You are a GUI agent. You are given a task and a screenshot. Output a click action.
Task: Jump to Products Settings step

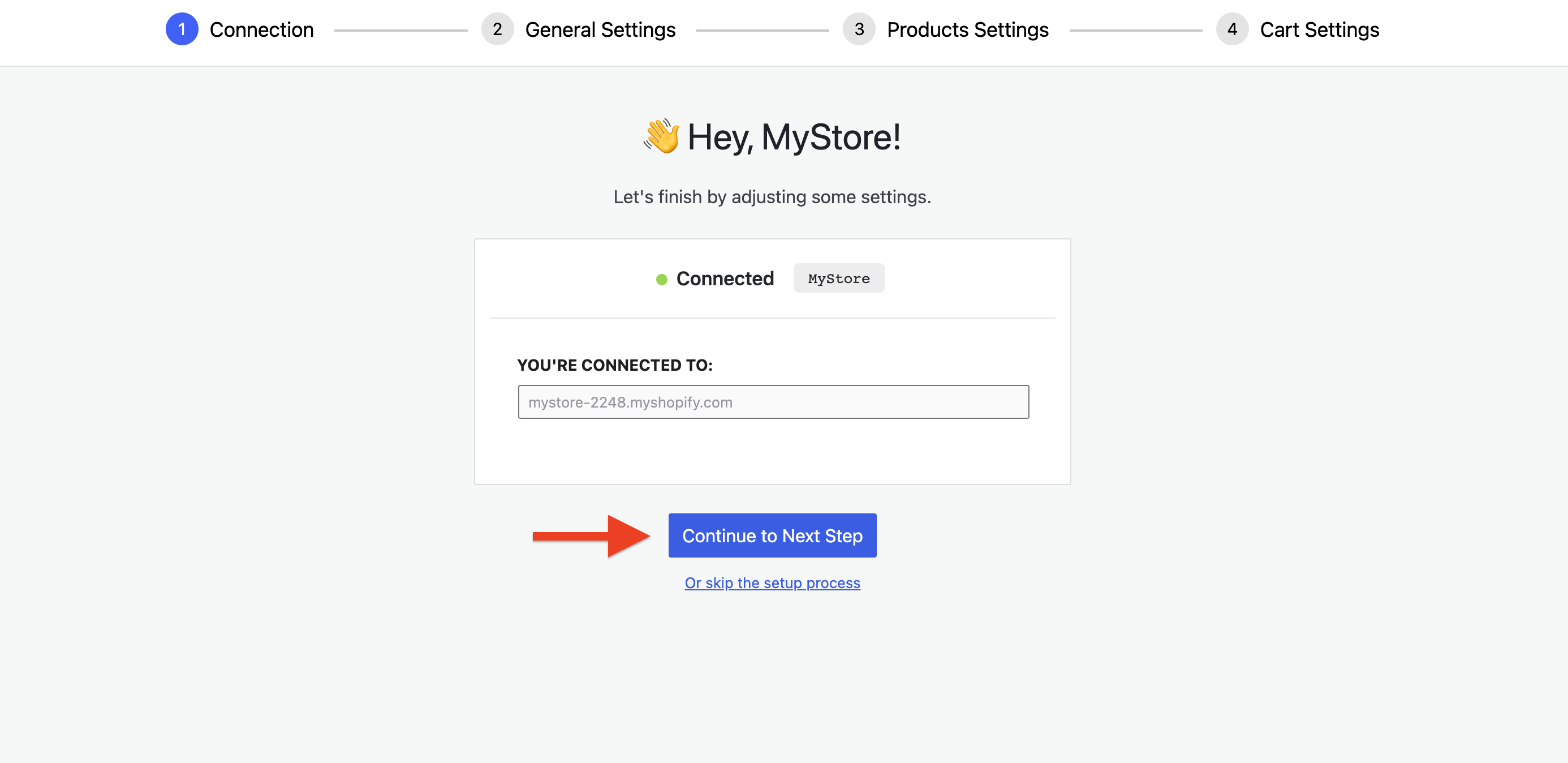coord(967,29)
